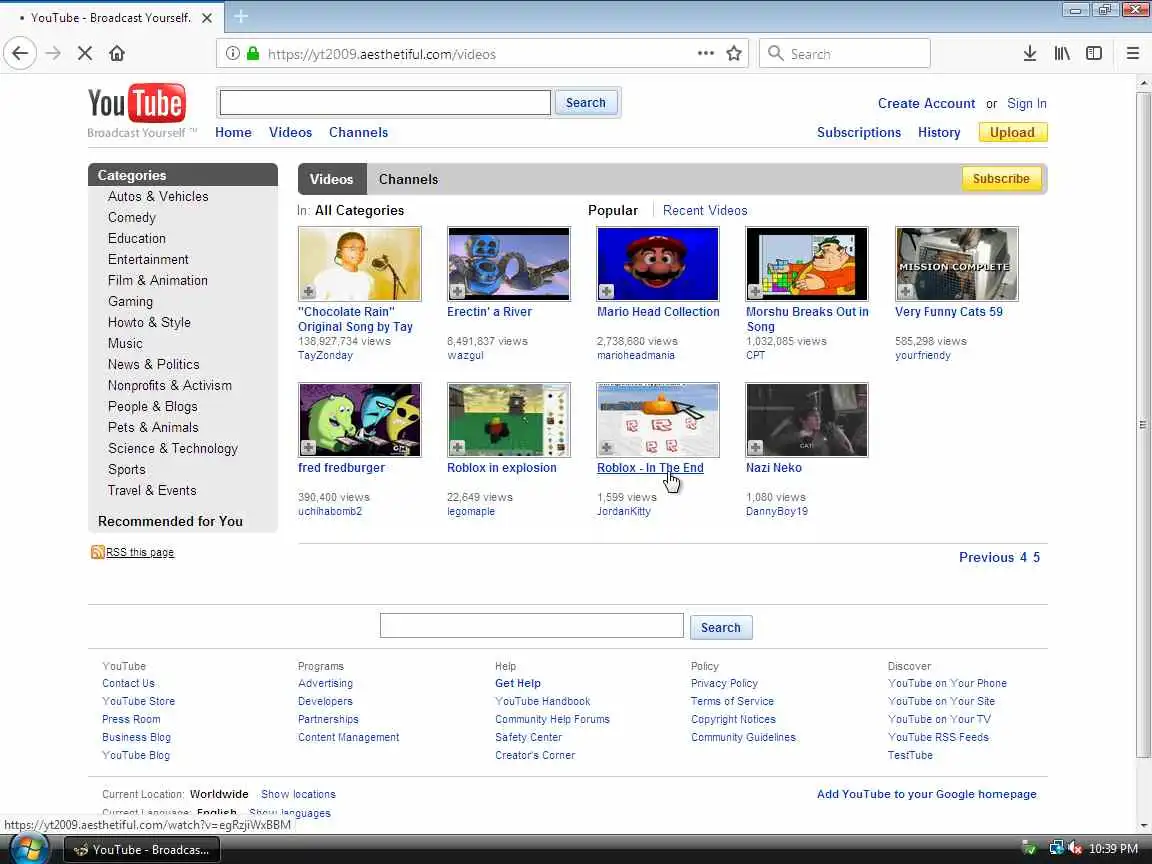Image resolution: width=1152 pixels, height=864 pixels.
Task: Go to the browser Home icon
Action: pos(117,53)
